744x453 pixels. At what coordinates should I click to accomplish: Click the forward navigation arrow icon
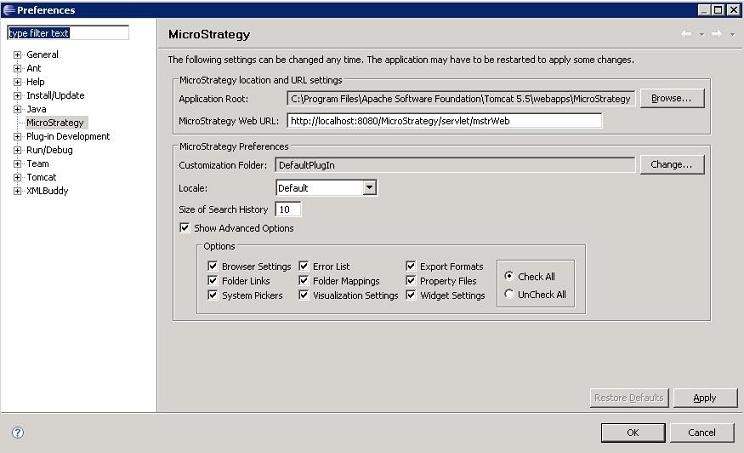[x=716, y=35]
